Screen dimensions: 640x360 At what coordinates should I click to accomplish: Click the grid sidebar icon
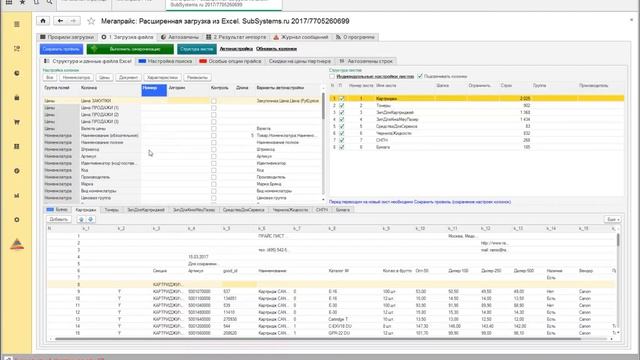(17, 146)
